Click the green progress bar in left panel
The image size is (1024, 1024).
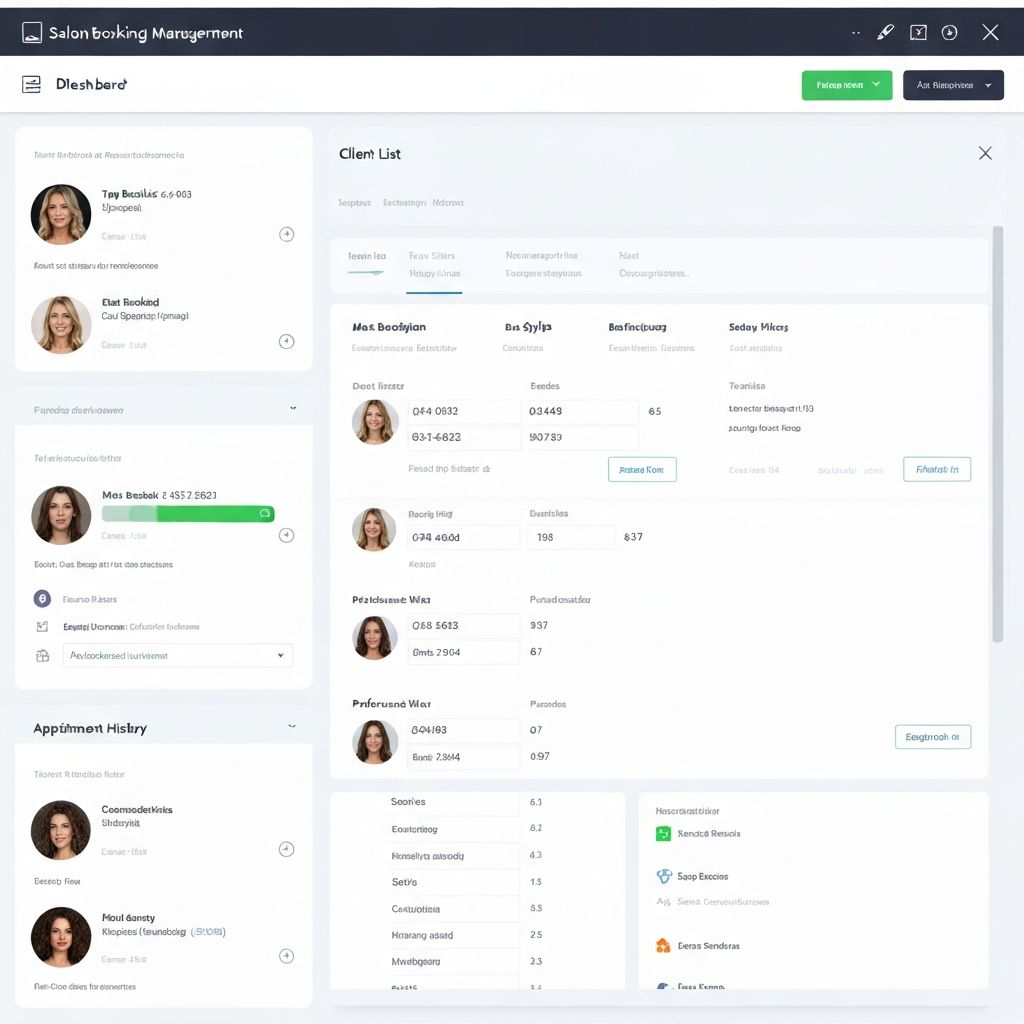pos(188,513)
